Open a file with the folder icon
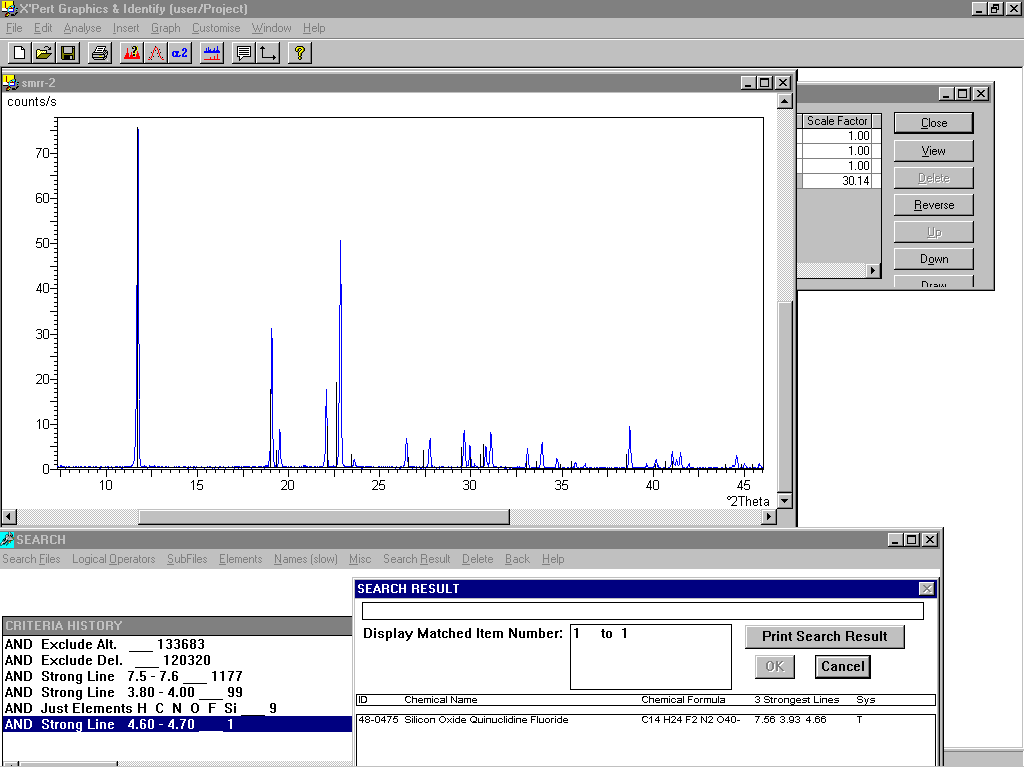This screenshot has width=1024, height=768. [43, 53]
